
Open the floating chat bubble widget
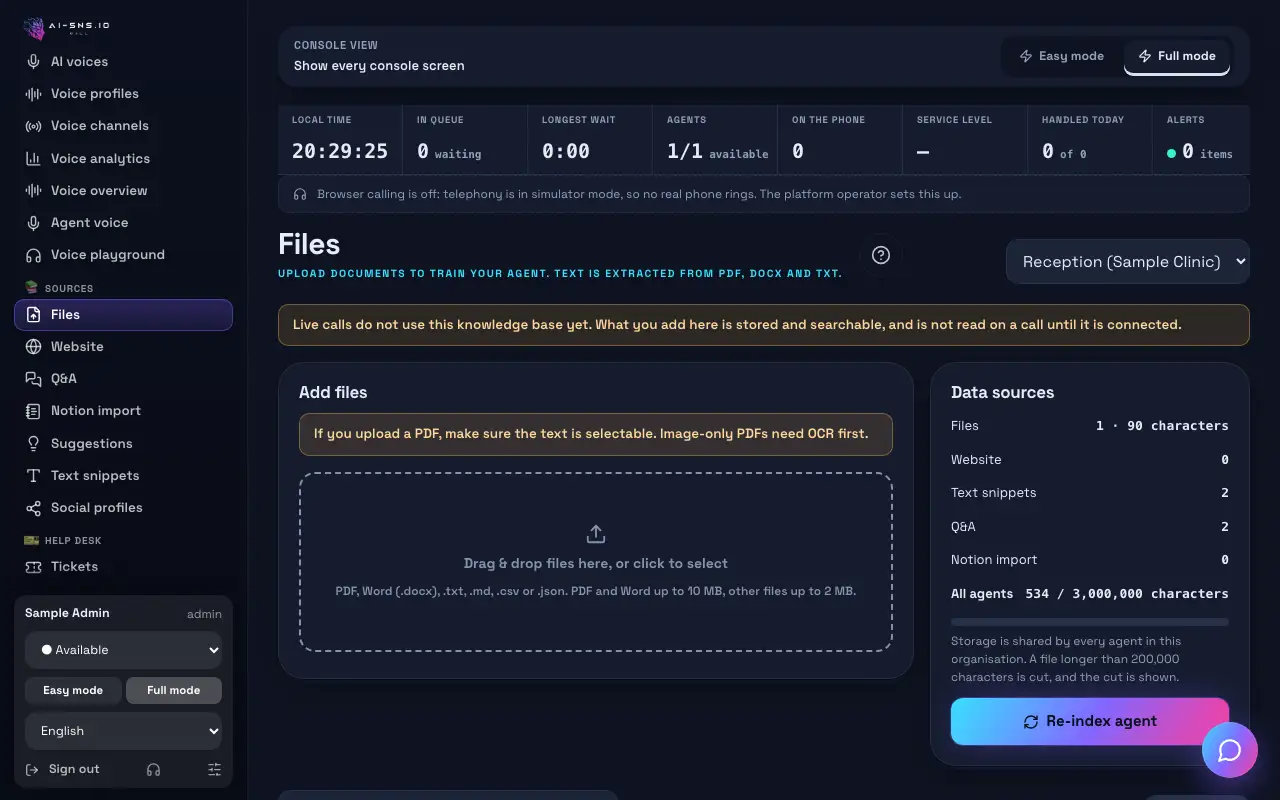click(1230, 750)
